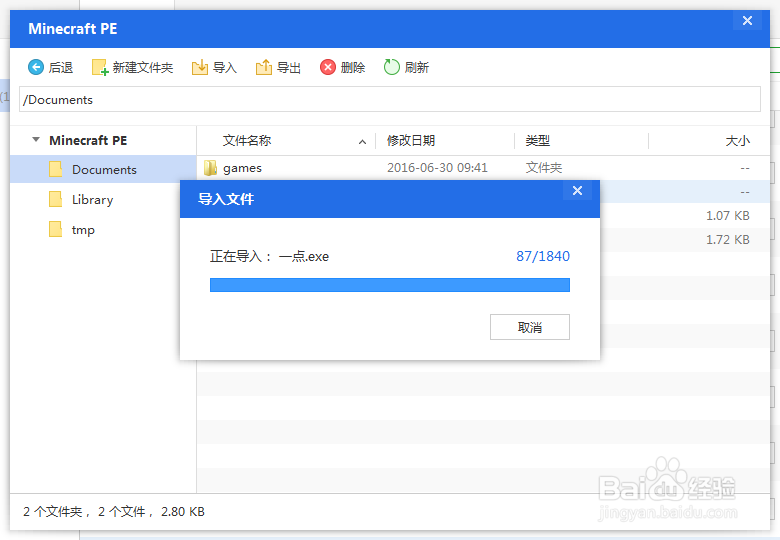The width and height of the screenshot is (780, 540).
Task: Click the date 2016-06-30 09:41
Action: (437, 168)
